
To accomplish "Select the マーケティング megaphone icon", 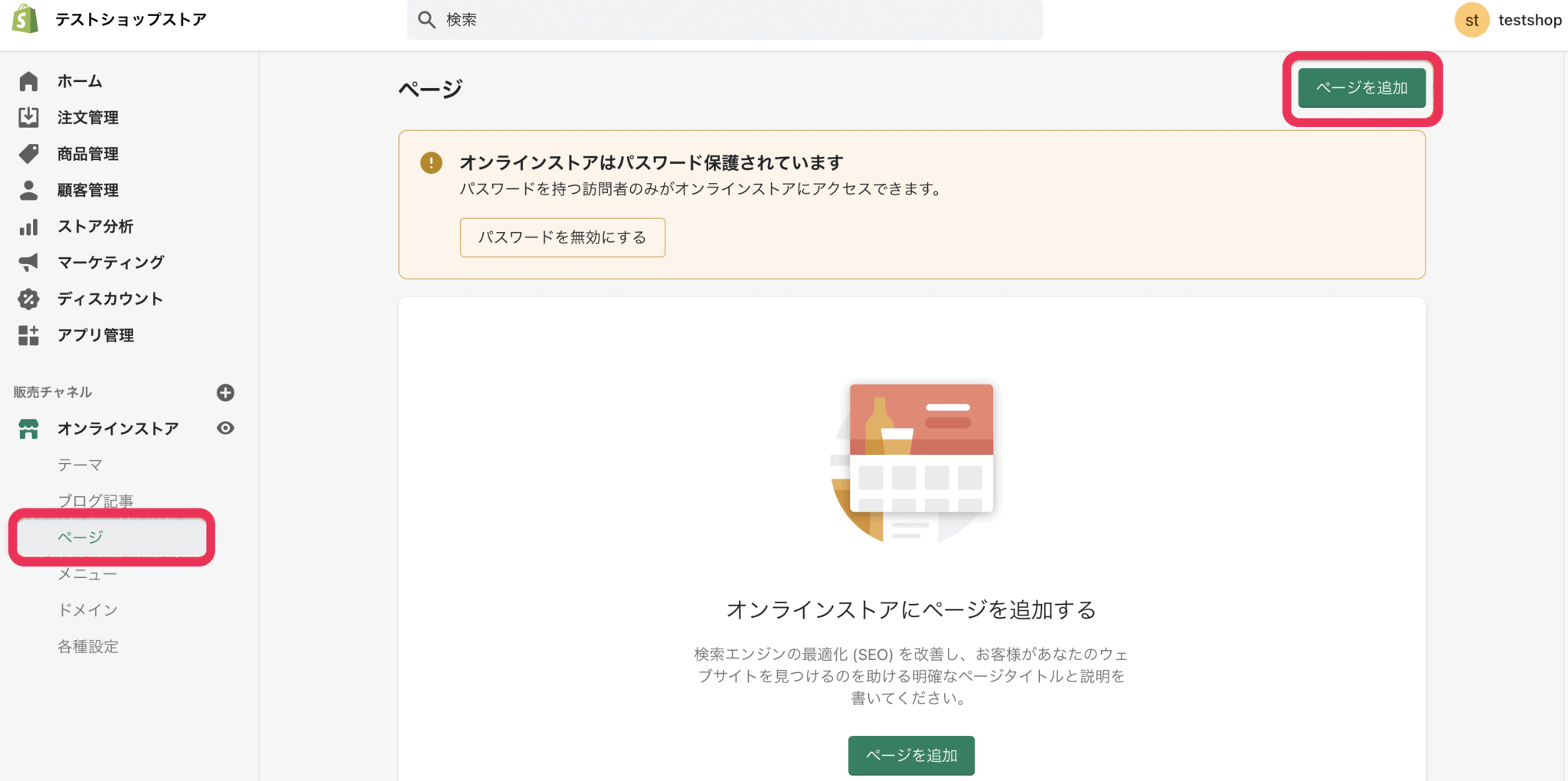I will coord(28,262).
